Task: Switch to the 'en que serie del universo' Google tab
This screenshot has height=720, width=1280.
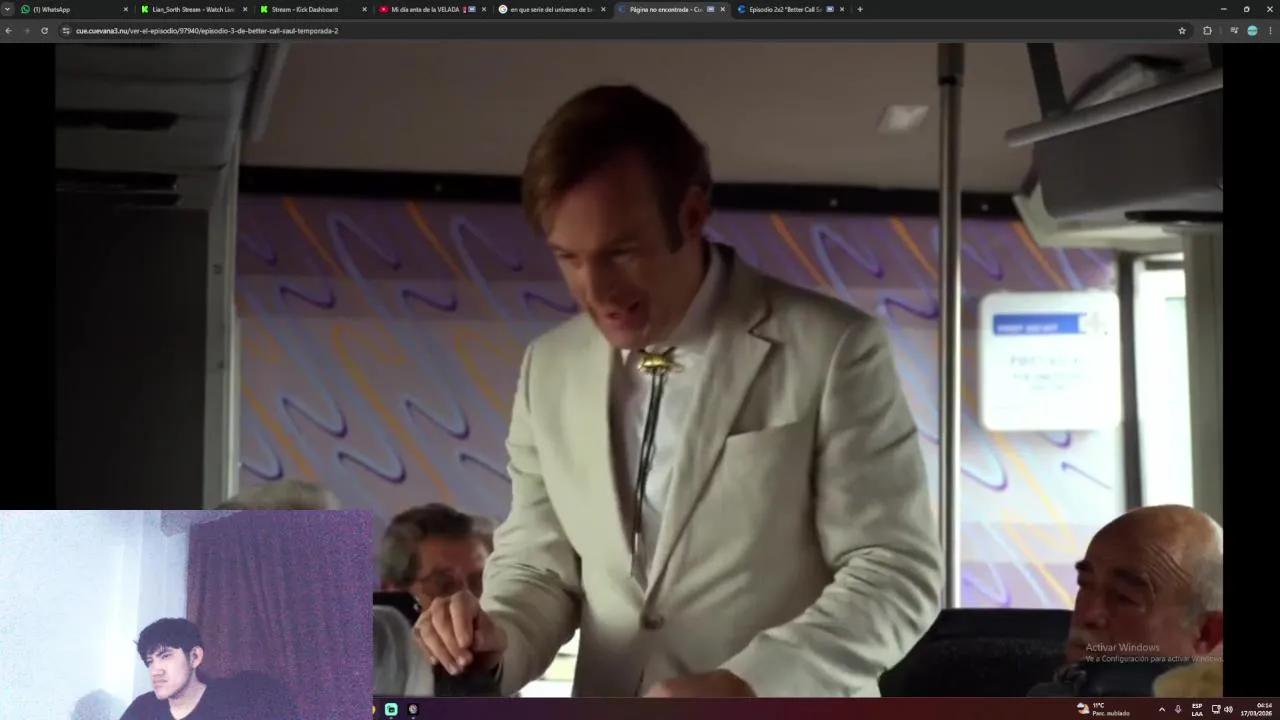Action: tap(551, 9)
